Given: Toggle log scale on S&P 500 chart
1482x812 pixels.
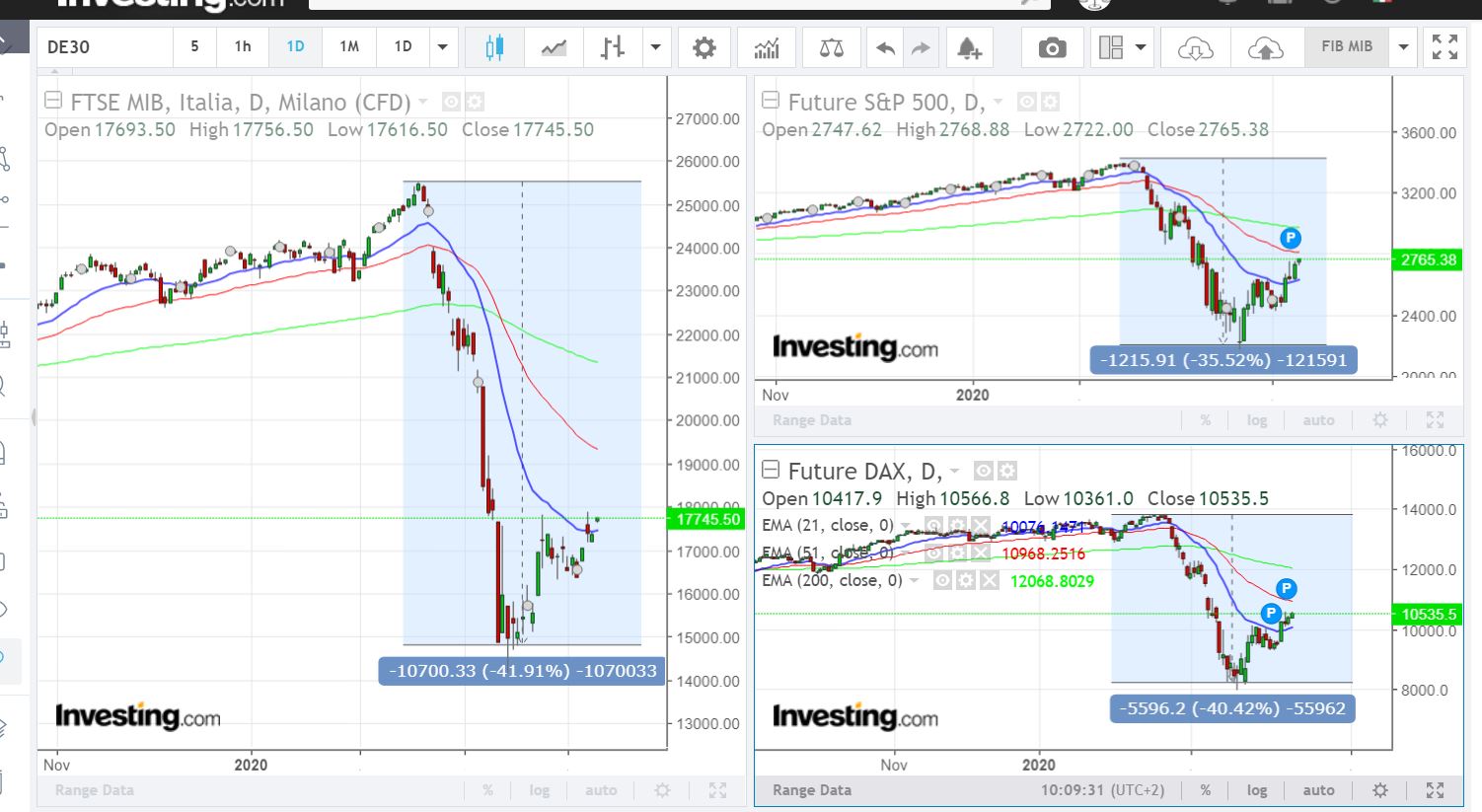Looking at the screenshot, I should 1256,420.
